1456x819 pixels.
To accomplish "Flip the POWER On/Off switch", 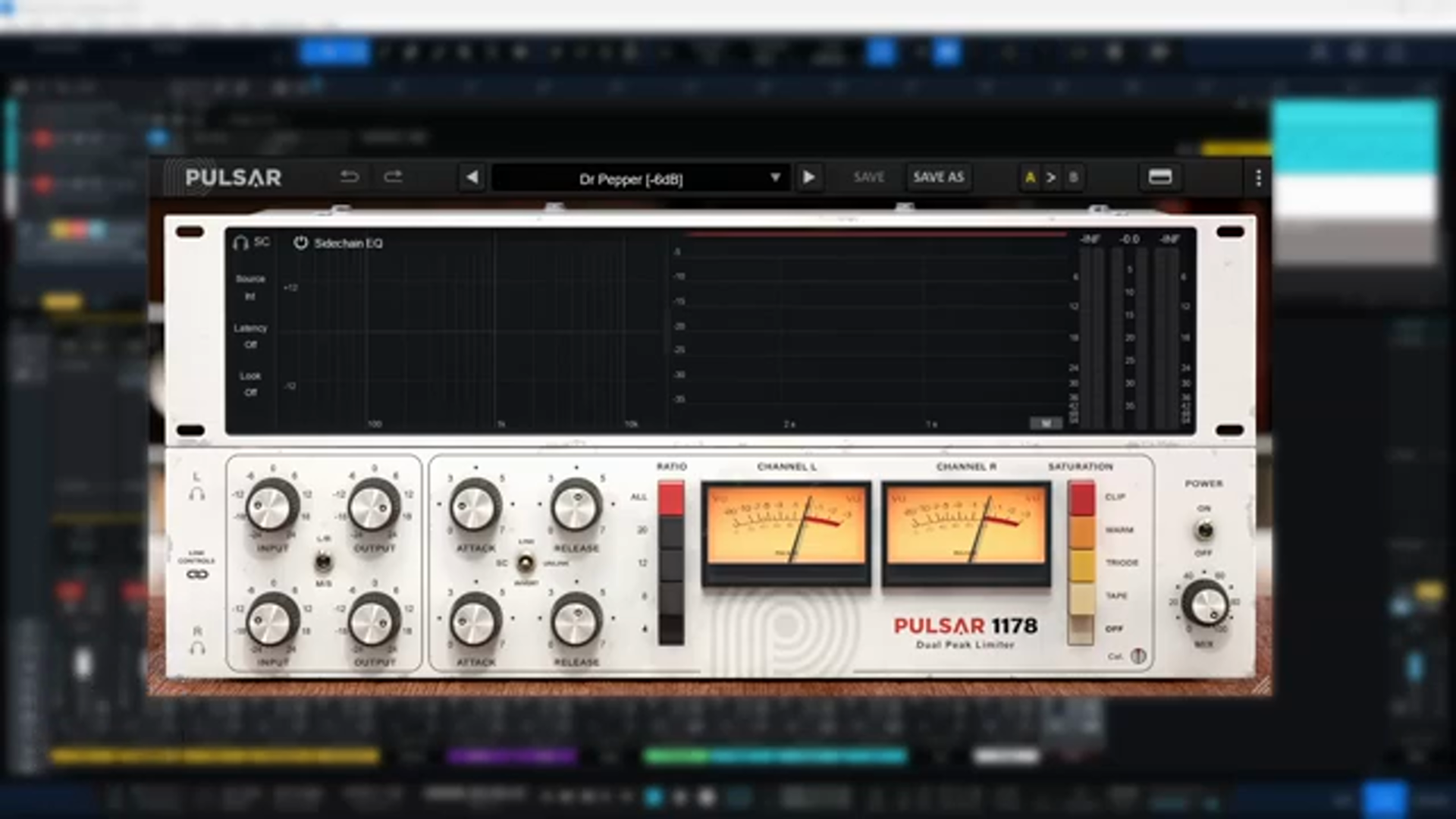I will [x=1203, y=530].
